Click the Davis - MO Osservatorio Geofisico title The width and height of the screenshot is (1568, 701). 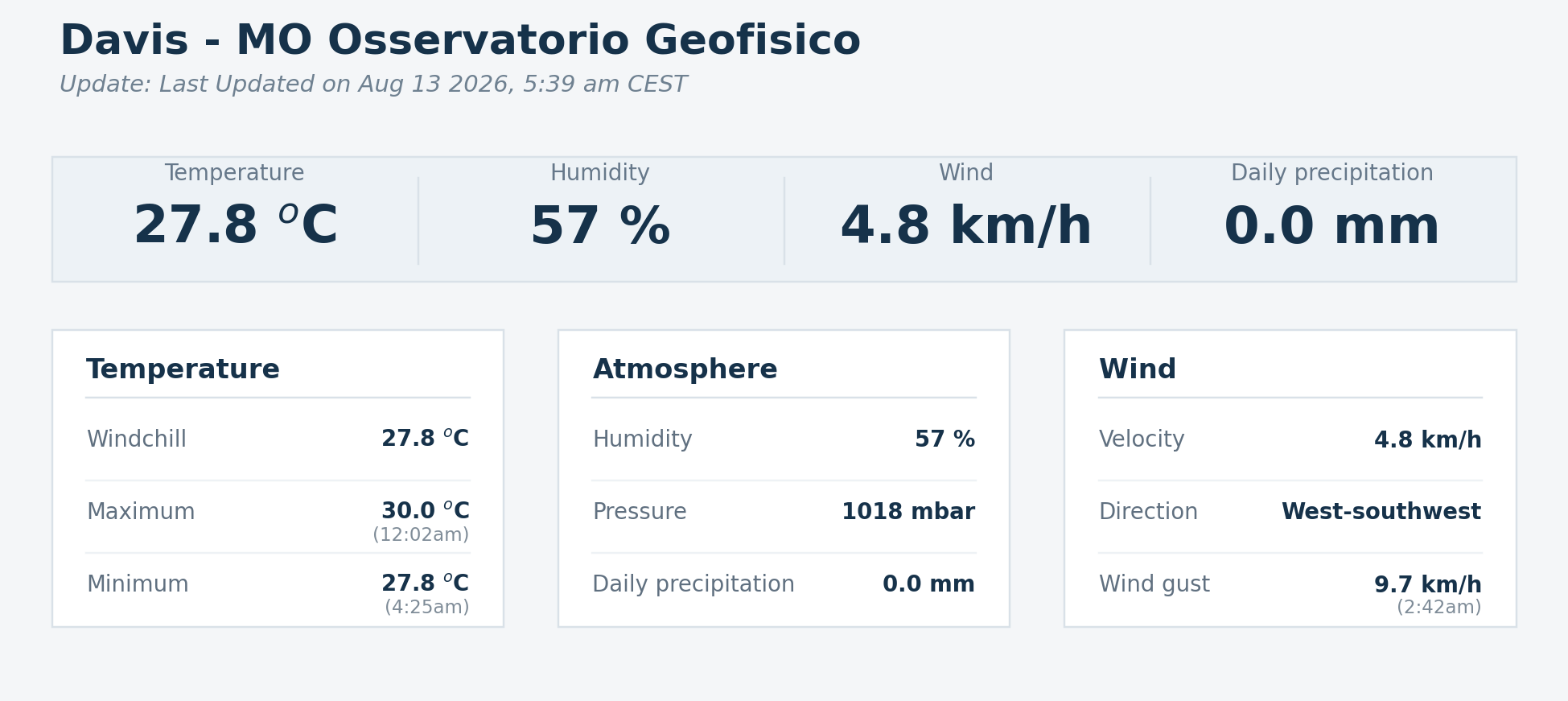point(460,41)
